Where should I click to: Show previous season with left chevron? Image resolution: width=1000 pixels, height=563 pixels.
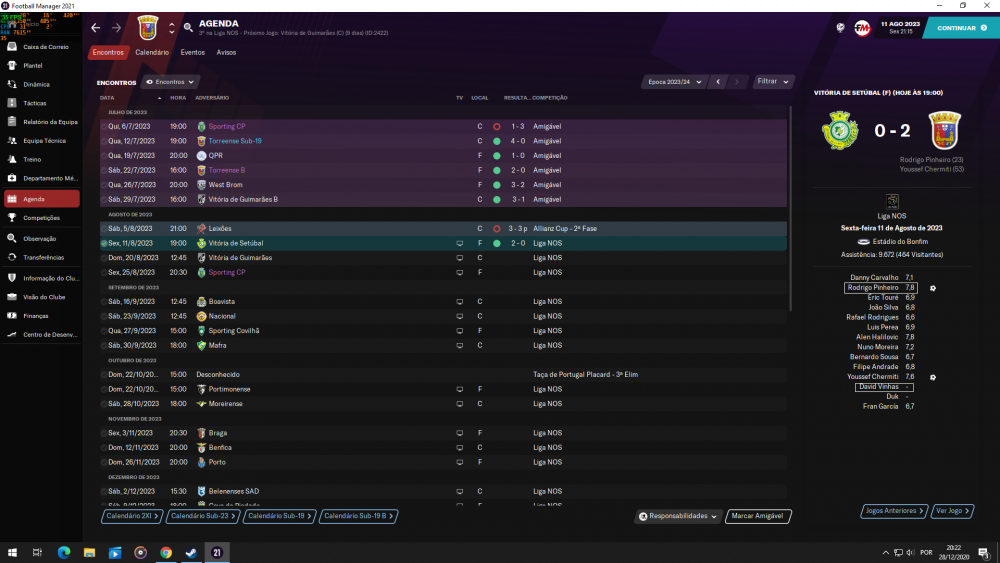pos(718,82)
